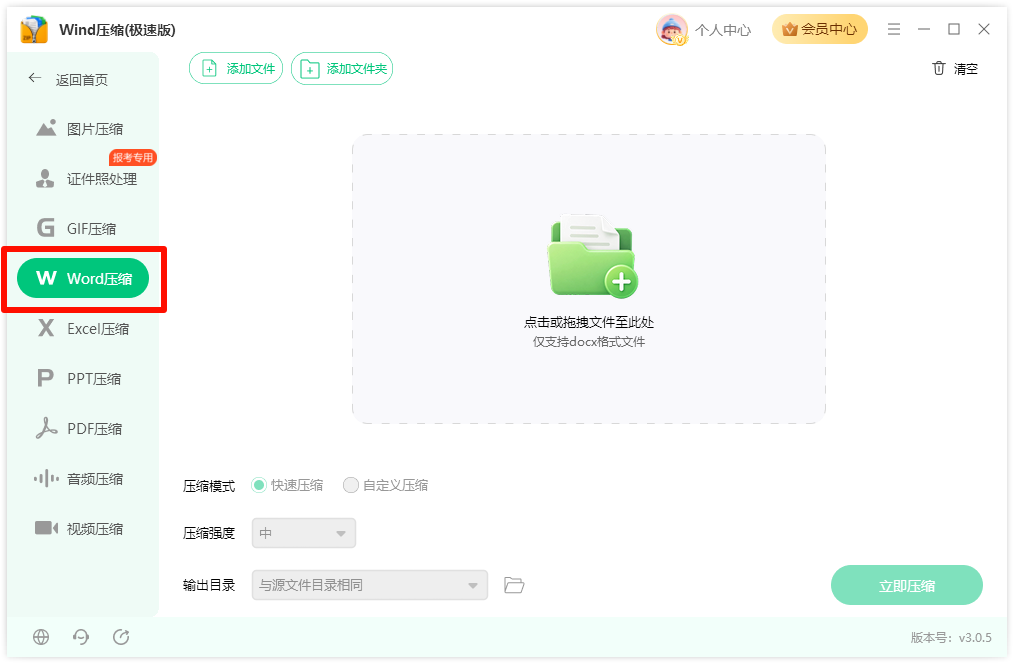Click the 添加文件 button
The height and width of the screenshot is (664, 1014).
click(236, 69)
